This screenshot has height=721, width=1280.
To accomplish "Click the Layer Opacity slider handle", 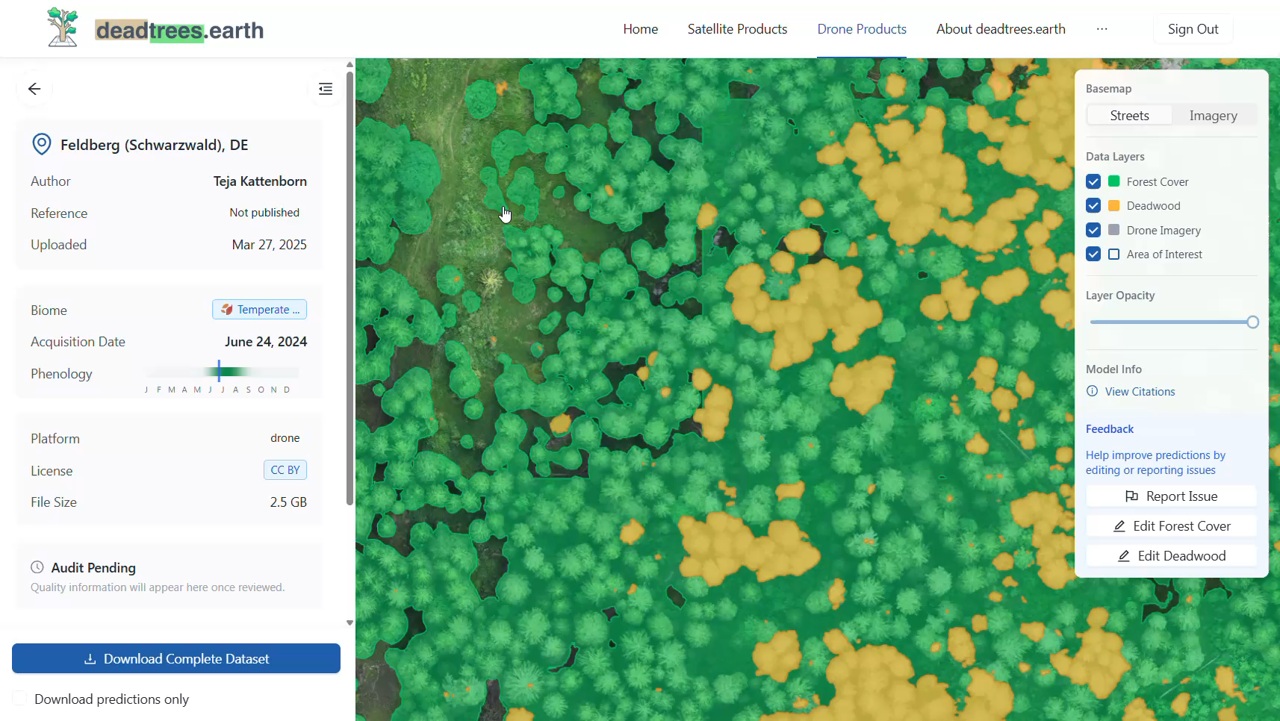I will point(1252,322).
